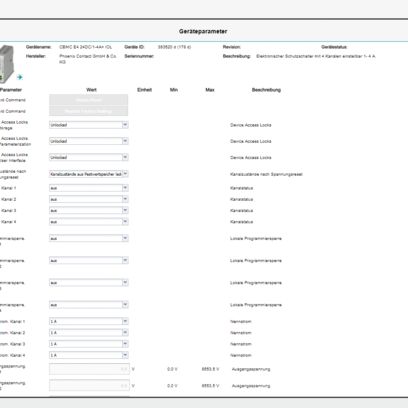Open the Kanal 3 status dropdown
The height and width of the screenshot is (408, 408).
tap(89, 210)
